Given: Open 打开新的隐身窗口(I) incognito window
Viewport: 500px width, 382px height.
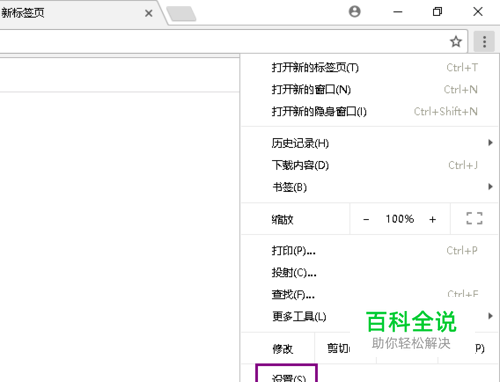Looking at the screenshot, I should pyautogui.click(x=369, y=111).
